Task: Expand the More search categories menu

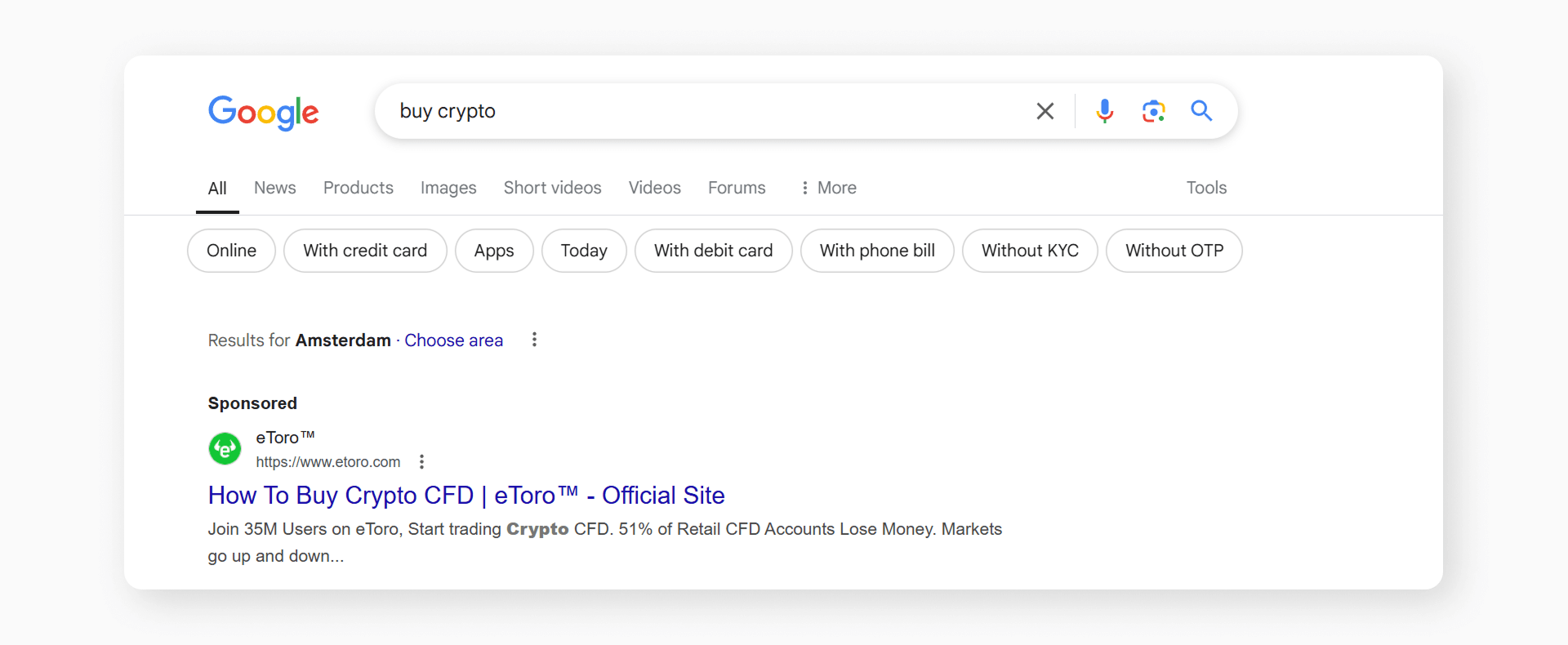Action: coord(828,188)
